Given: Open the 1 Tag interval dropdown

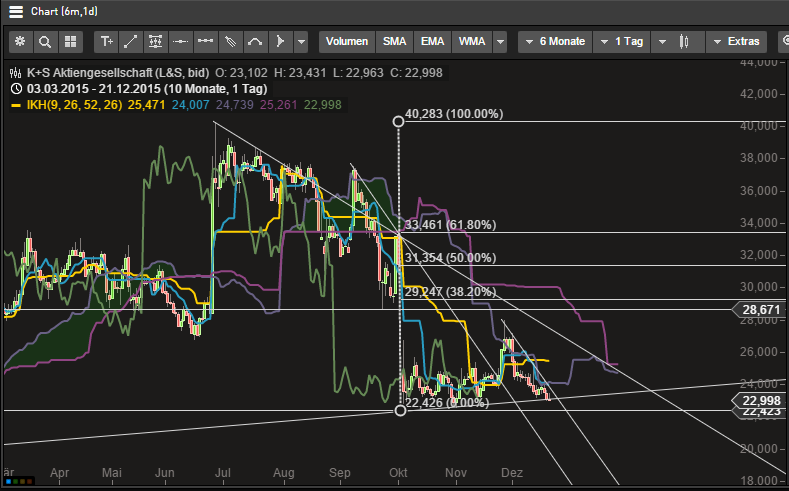Looking at the screenshot, I should point(621,42).
